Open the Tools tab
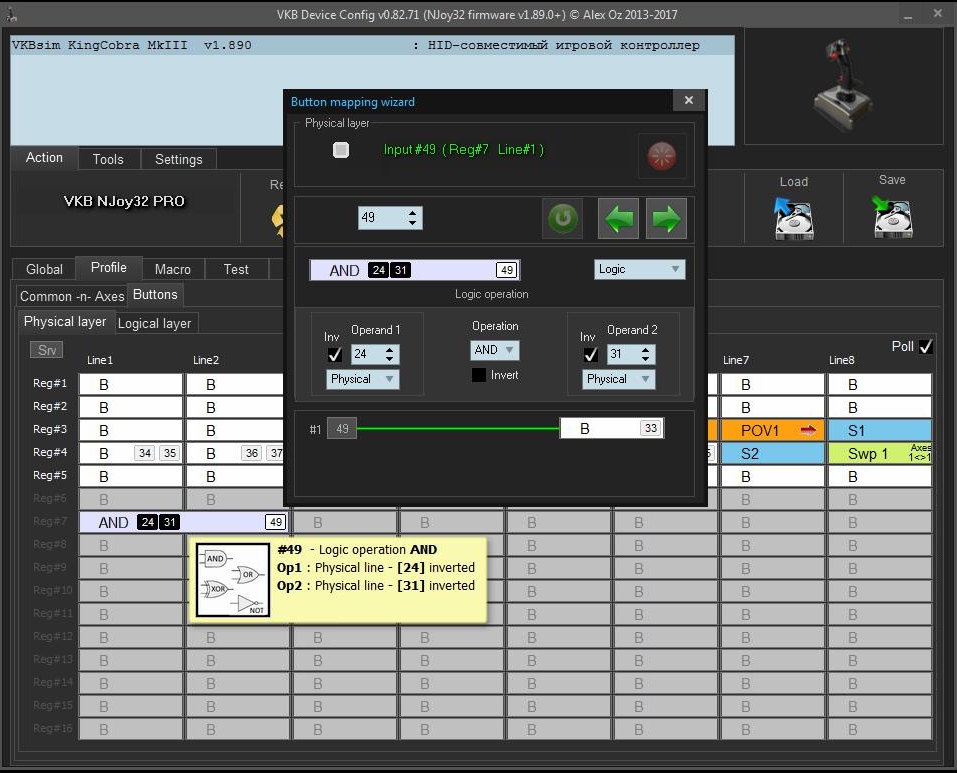The image size is (957, 773). [x=108, y=159]
